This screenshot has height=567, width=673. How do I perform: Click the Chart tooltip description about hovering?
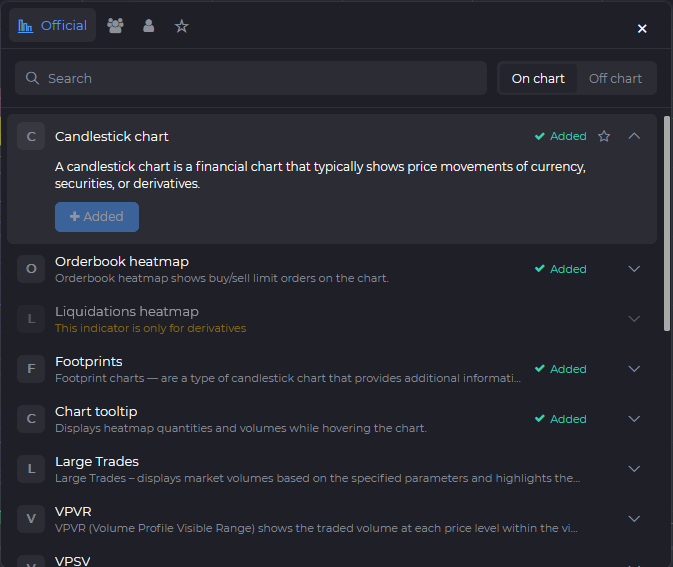pos(241,428)
